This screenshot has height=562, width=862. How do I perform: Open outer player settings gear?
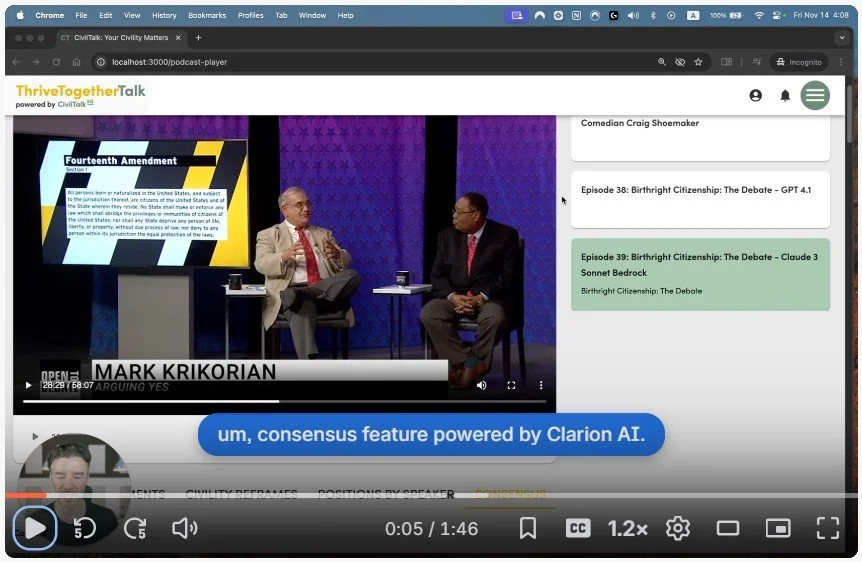678,528
